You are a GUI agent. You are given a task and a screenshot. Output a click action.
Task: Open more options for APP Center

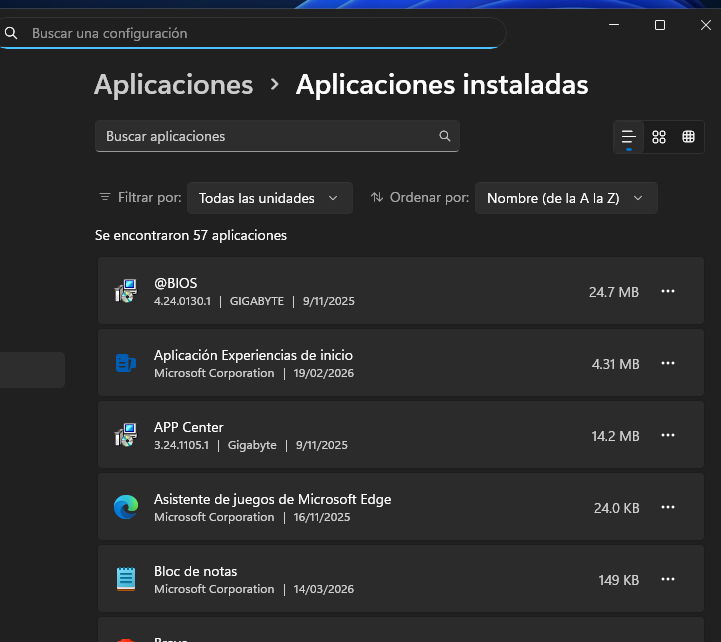click(x=668, y=435)
